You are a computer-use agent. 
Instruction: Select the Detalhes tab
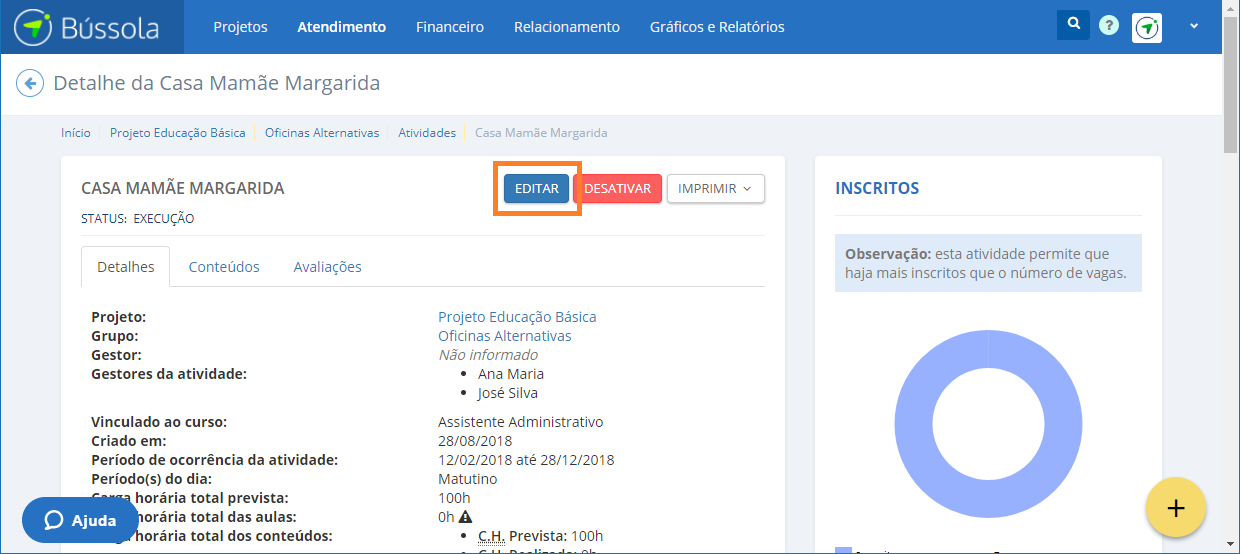(126, 267)
